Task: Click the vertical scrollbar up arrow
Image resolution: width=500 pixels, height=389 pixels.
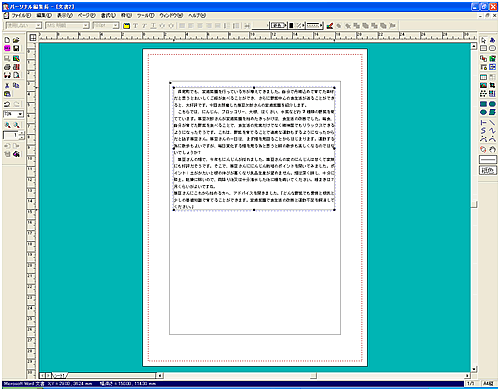Action: coord(474,47)
